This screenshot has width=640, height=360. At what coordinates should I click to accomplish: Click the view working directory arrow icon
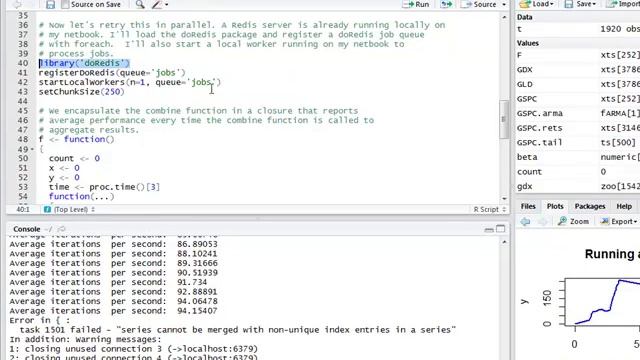[x=61, y=229]
